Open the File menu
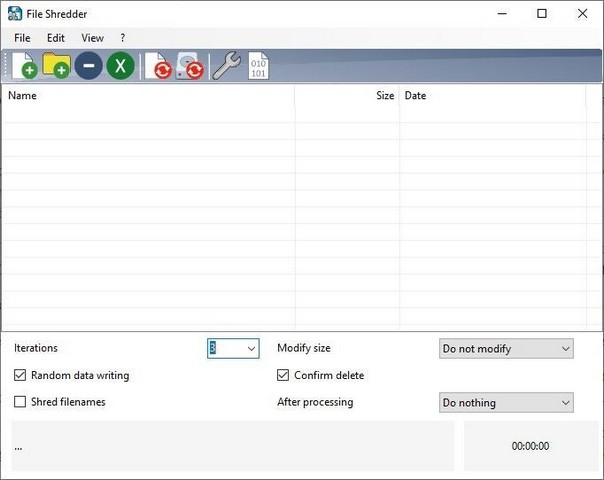 pos(22,38)
